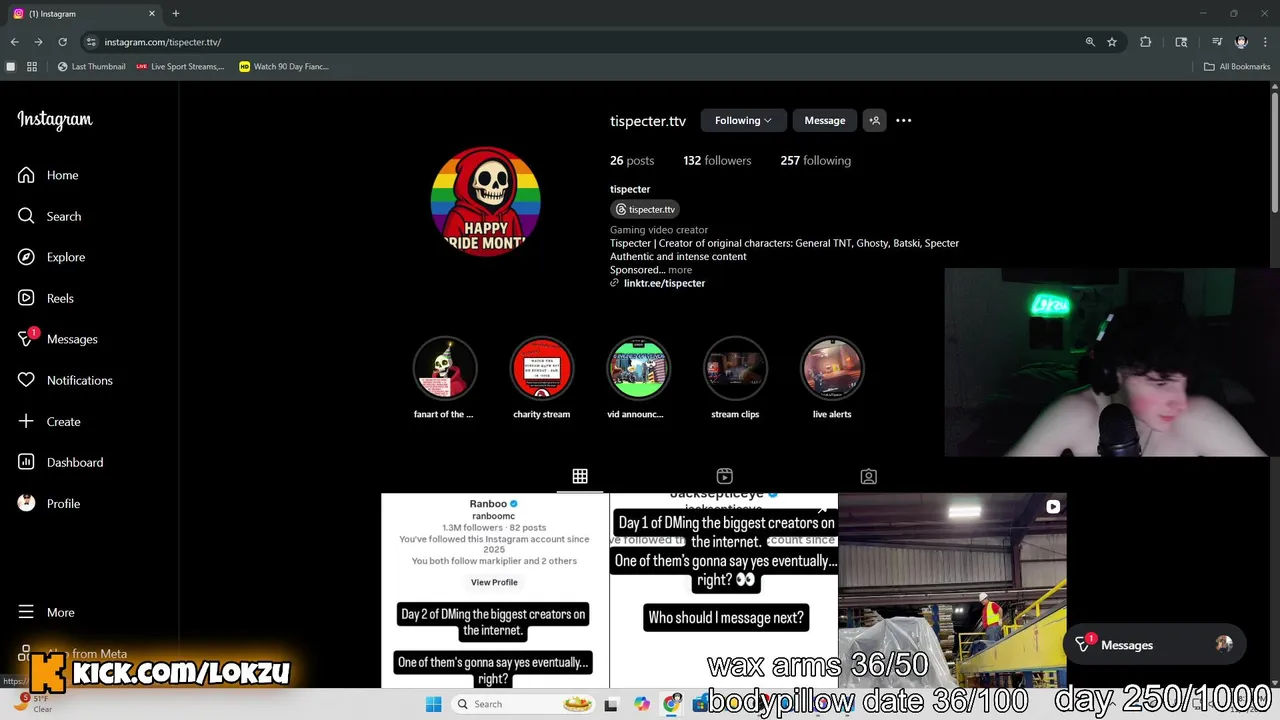Image resolution: width=1280 pixels, height=720 pixels.
Task: Click the Windows taskbar search box
Action: tap(520, 704)
